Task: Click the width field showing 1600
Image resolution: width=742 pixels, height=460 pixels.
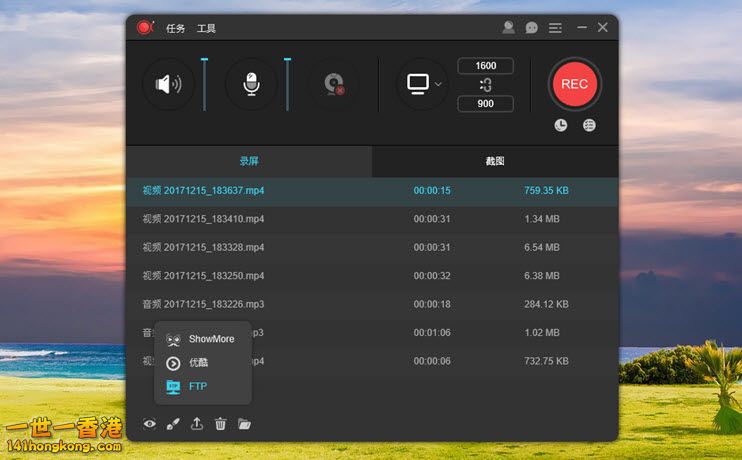Action: (486, 66)
